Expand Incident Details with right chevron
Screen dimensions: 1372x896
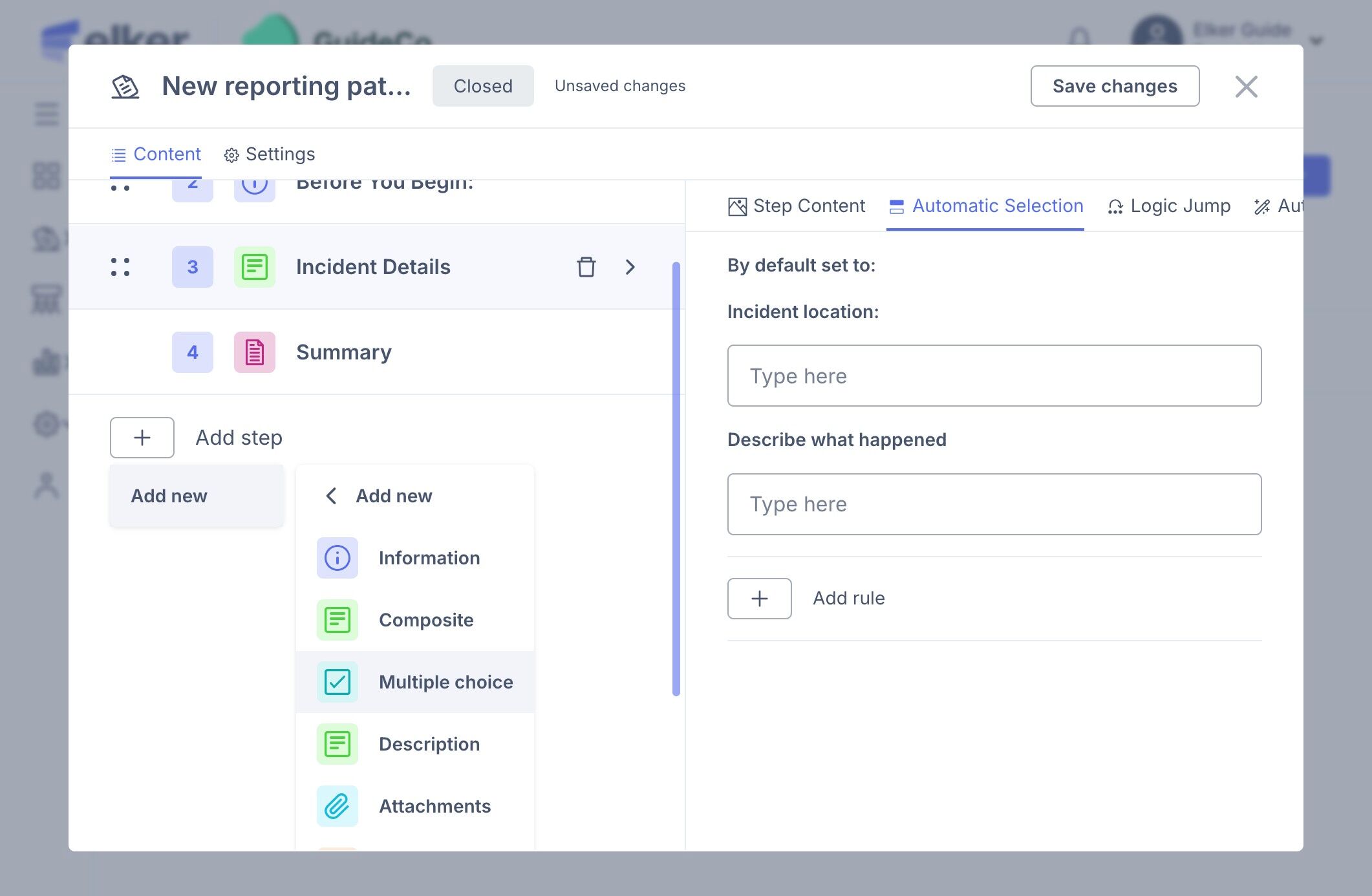point(630,267)
